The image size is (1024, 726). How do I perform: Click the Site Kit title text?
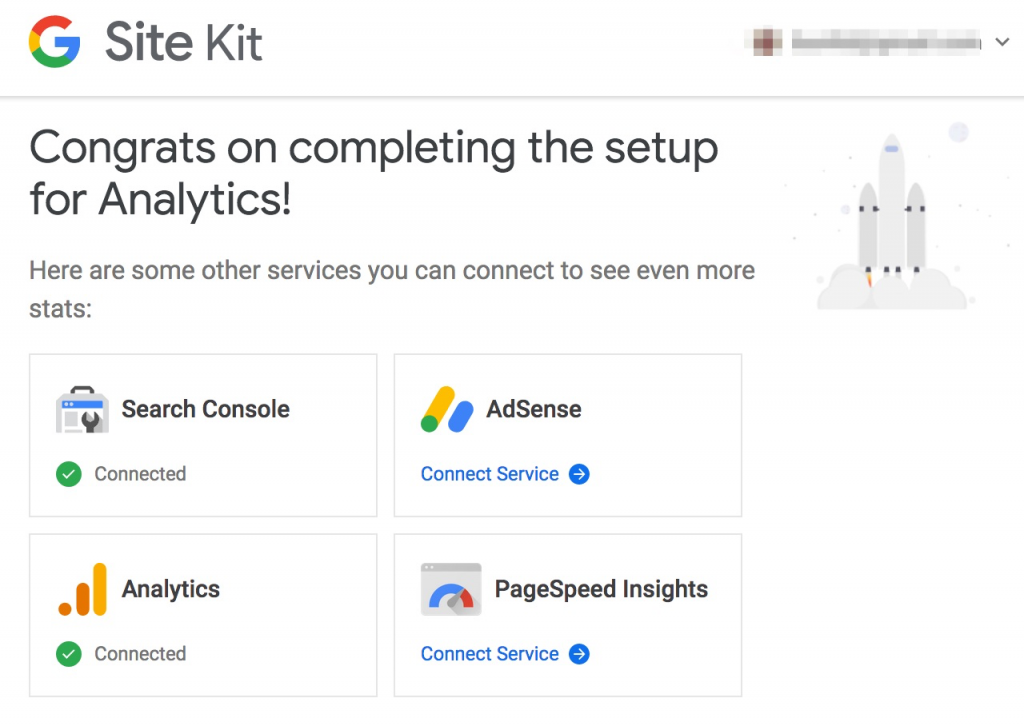184,42
